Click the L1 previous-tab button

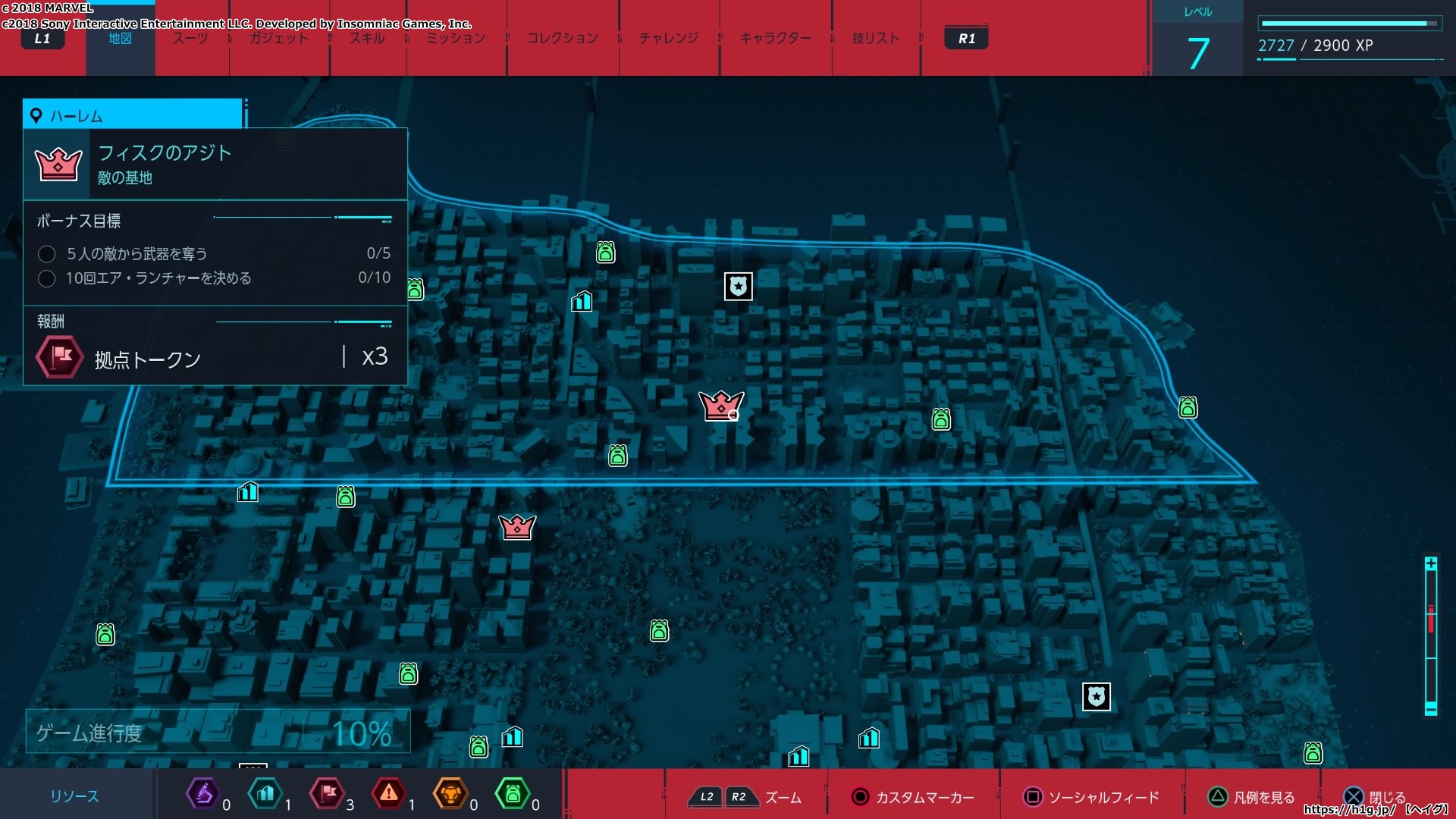pos(42,39)
